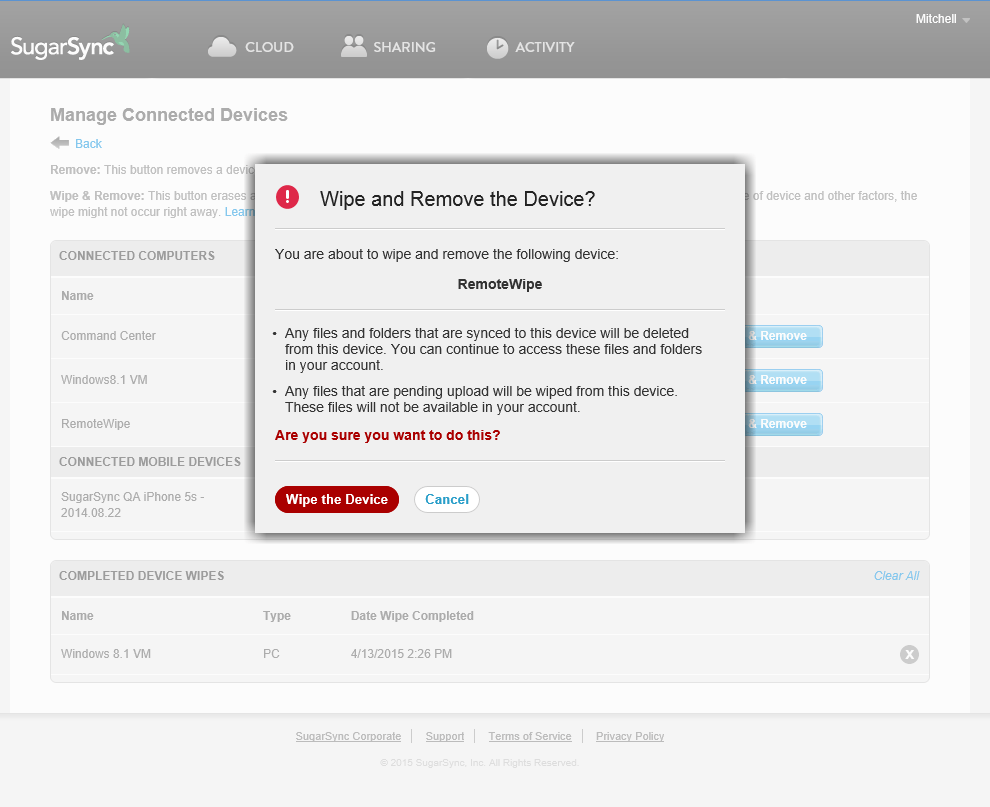
Task: Open the SugarSync Corporate footer link
Action: 348,735
